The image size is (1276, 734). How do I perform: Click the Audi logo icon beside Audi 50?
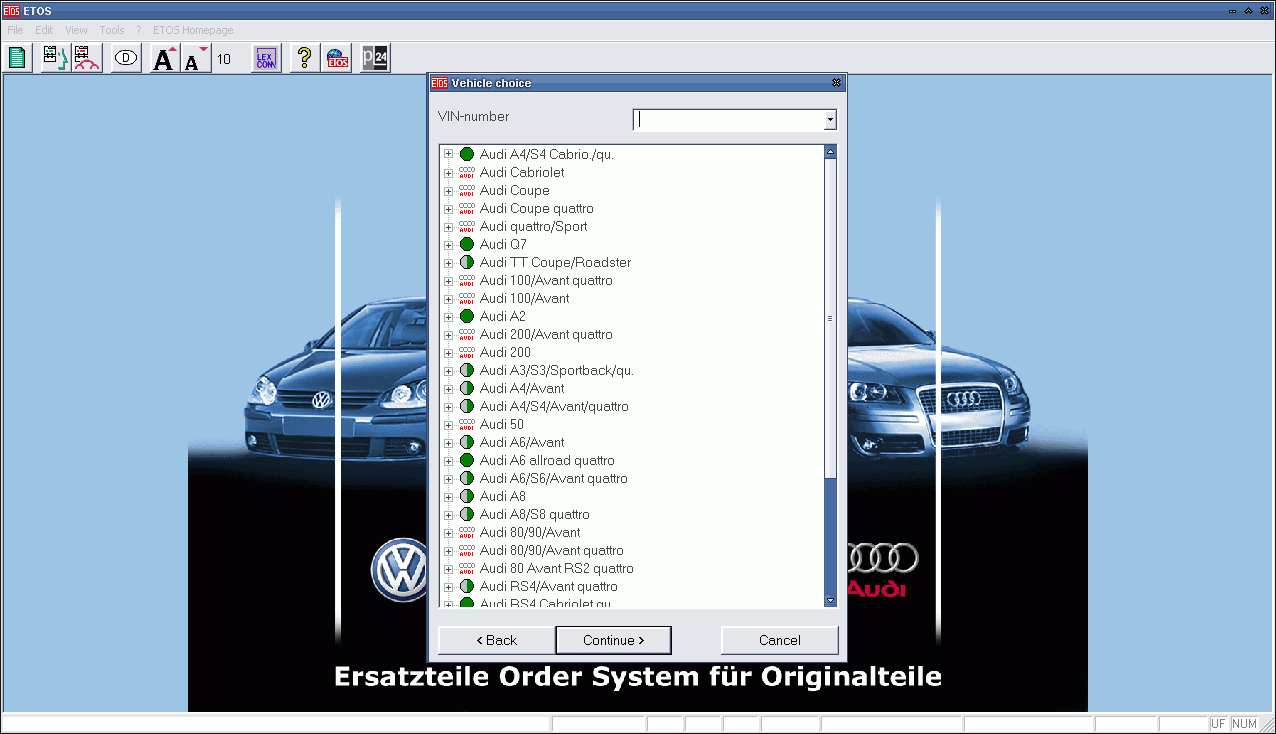467,424
